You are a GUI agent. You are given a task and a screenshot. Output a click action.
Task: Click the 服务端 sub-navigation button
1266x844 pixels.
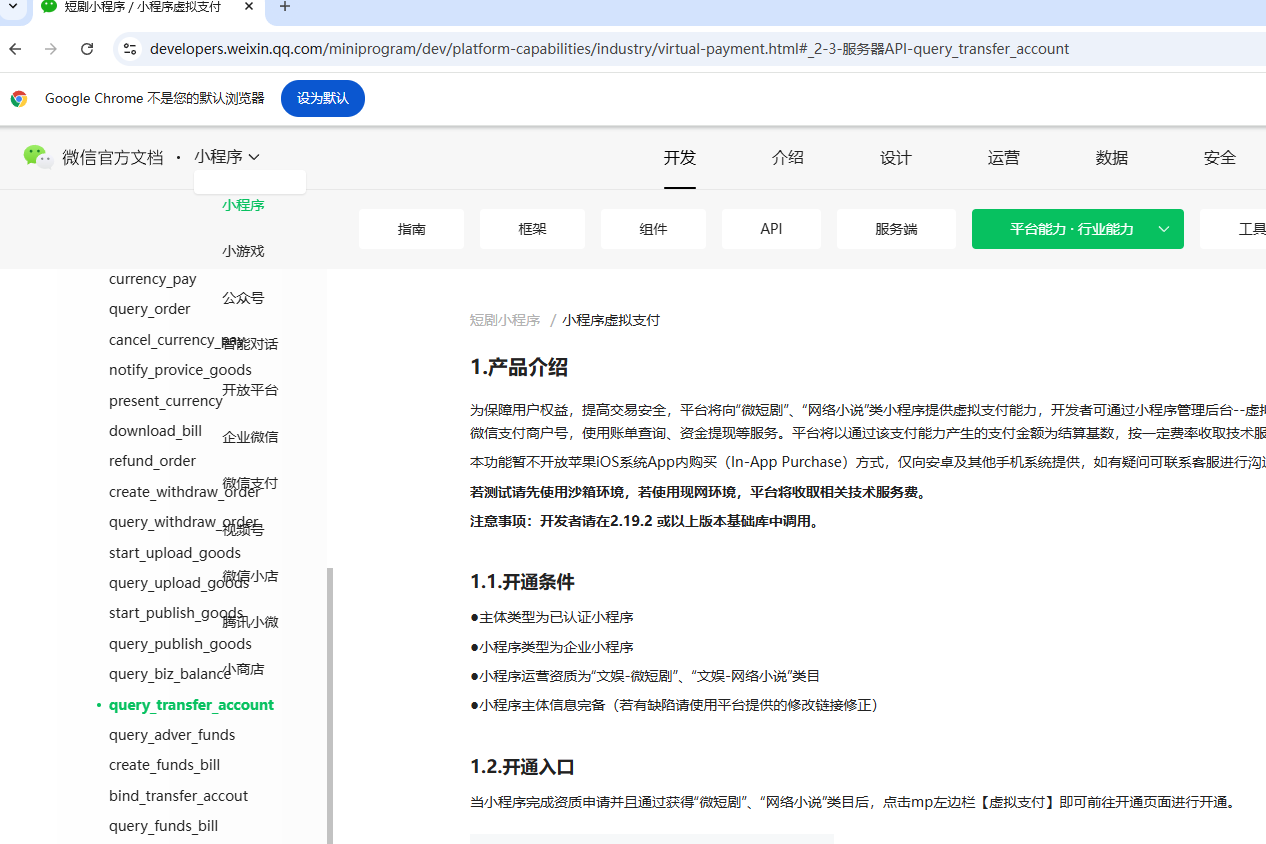click(896, 229)
